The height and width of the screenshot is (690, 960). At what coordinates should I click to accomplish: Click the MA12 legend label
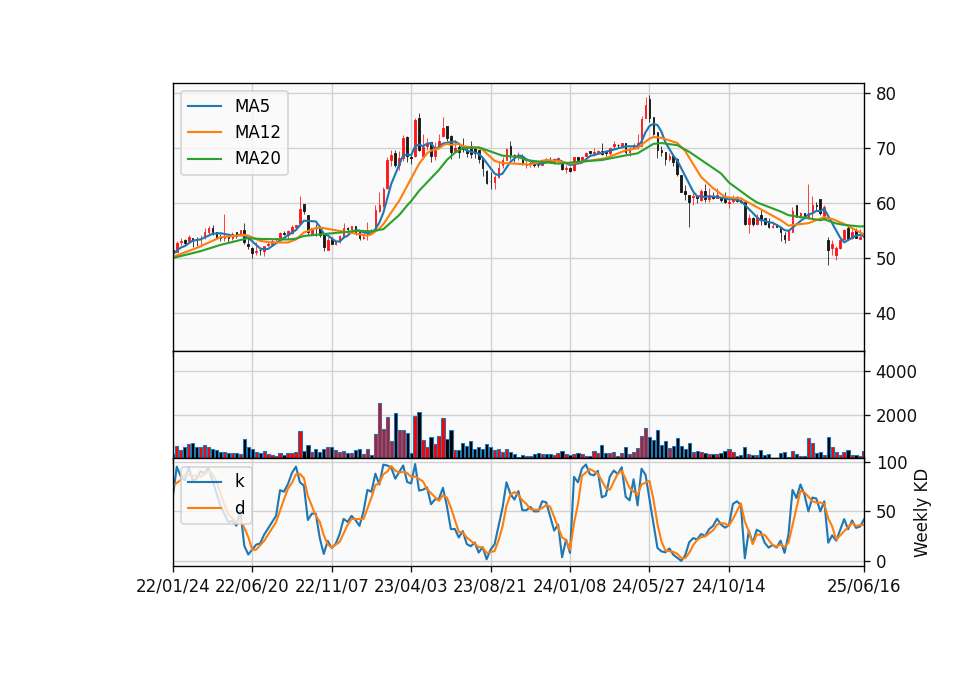(257, 132)
